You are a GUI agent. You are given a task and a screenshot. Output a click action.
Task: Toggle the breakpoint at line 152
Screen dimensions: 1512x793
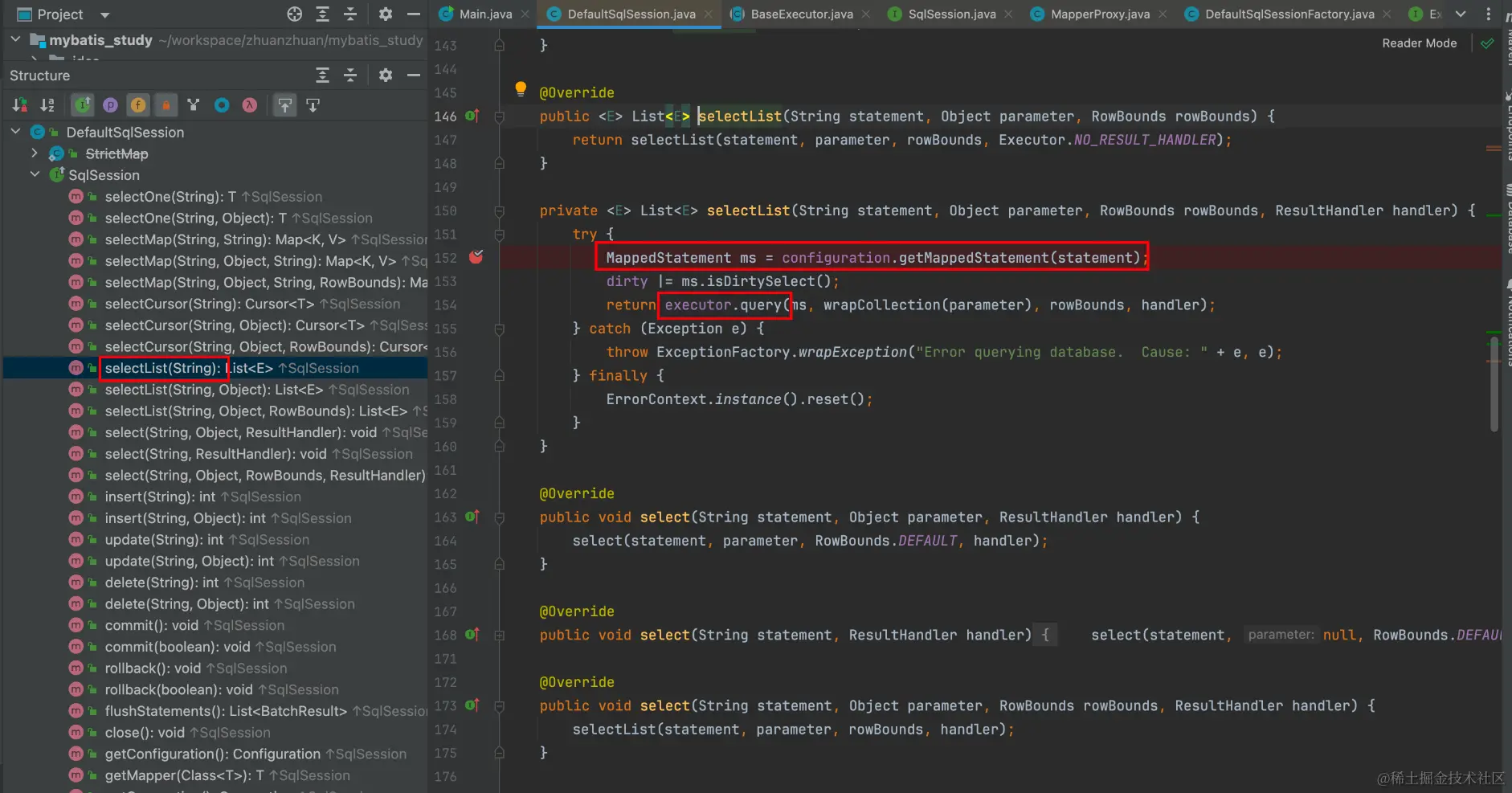476,258
